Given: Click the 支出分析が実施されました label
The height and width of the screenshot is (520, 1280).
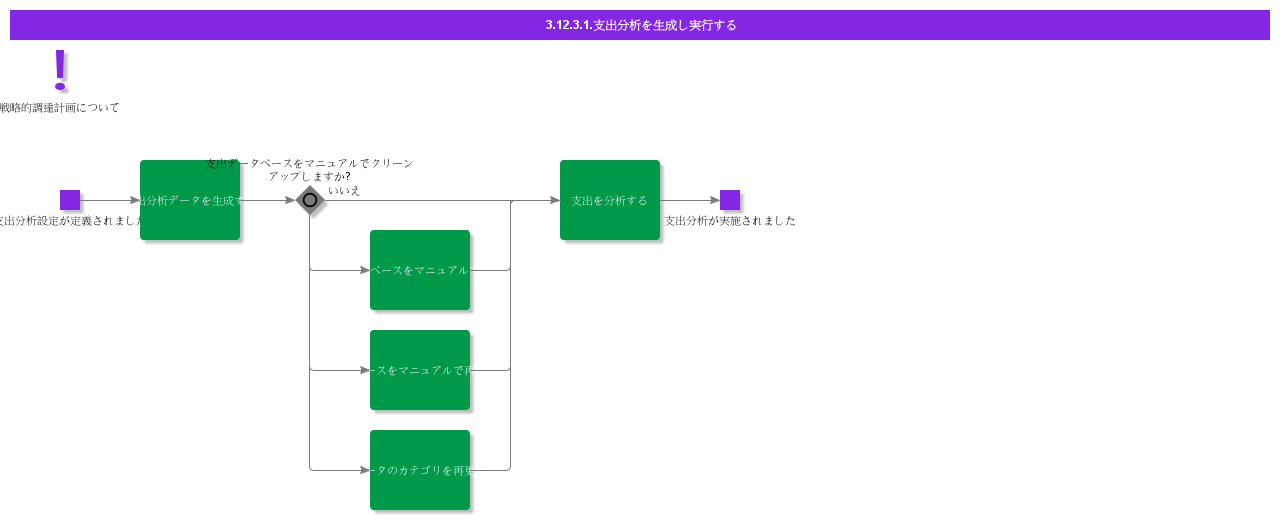Looking at the screenshot, I should [x=730, y=220].
